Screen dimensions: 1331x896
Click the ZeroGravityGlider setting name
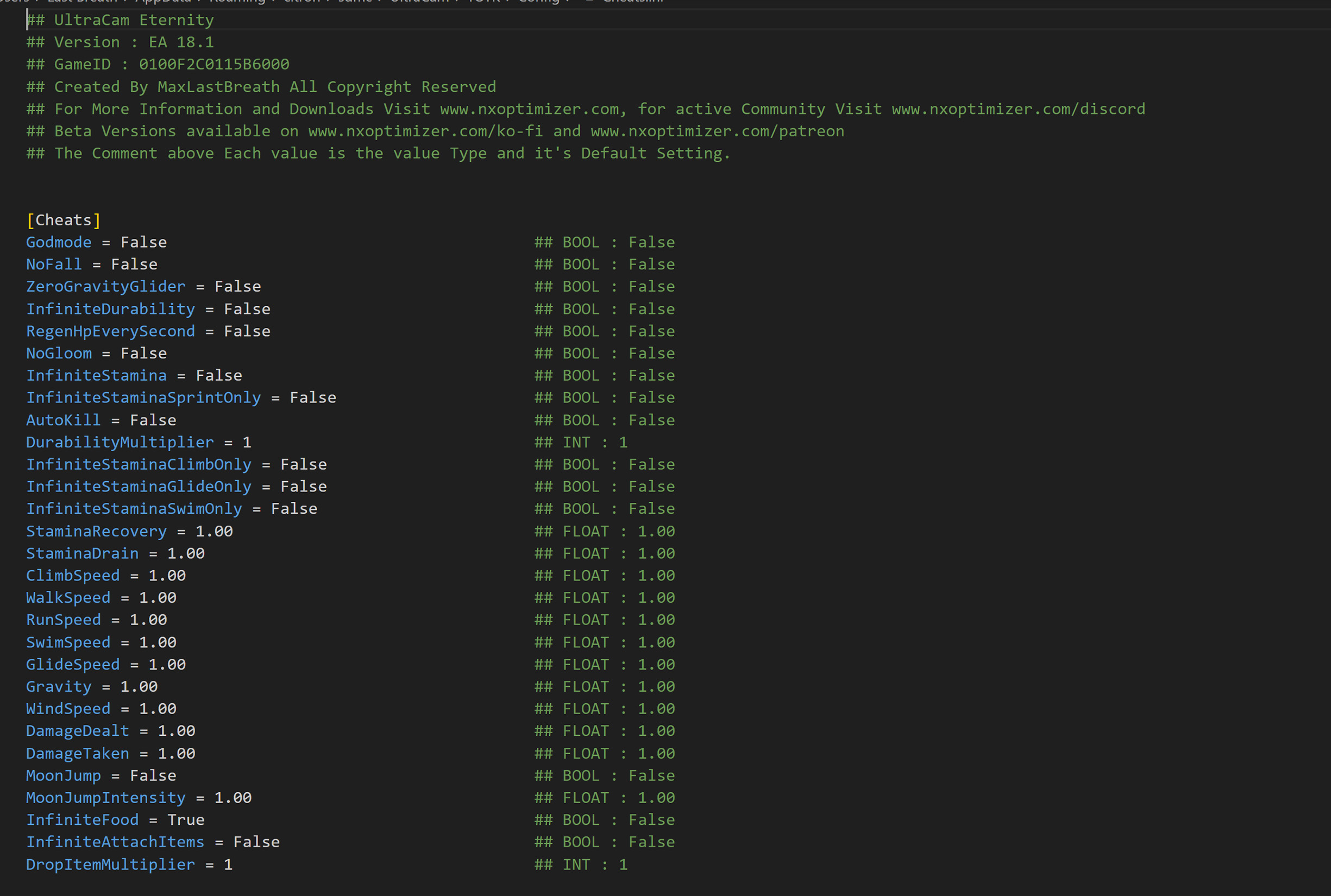(106, 287)
